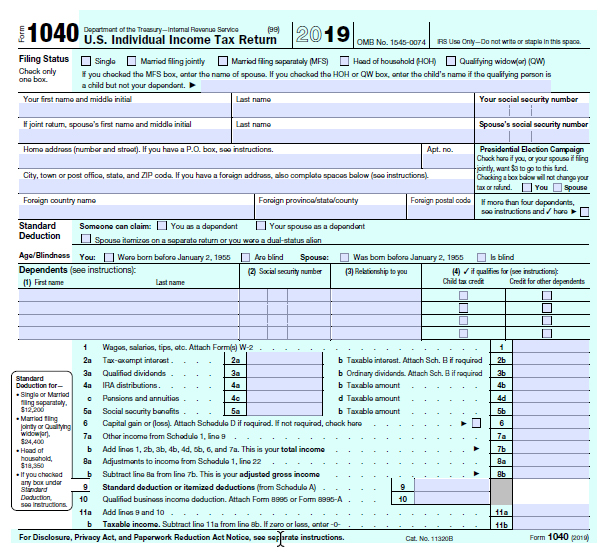This screenshot has height=559, width=604.
Task: Click line 4a IRA distributions field
Action: [x=284, y=385]
